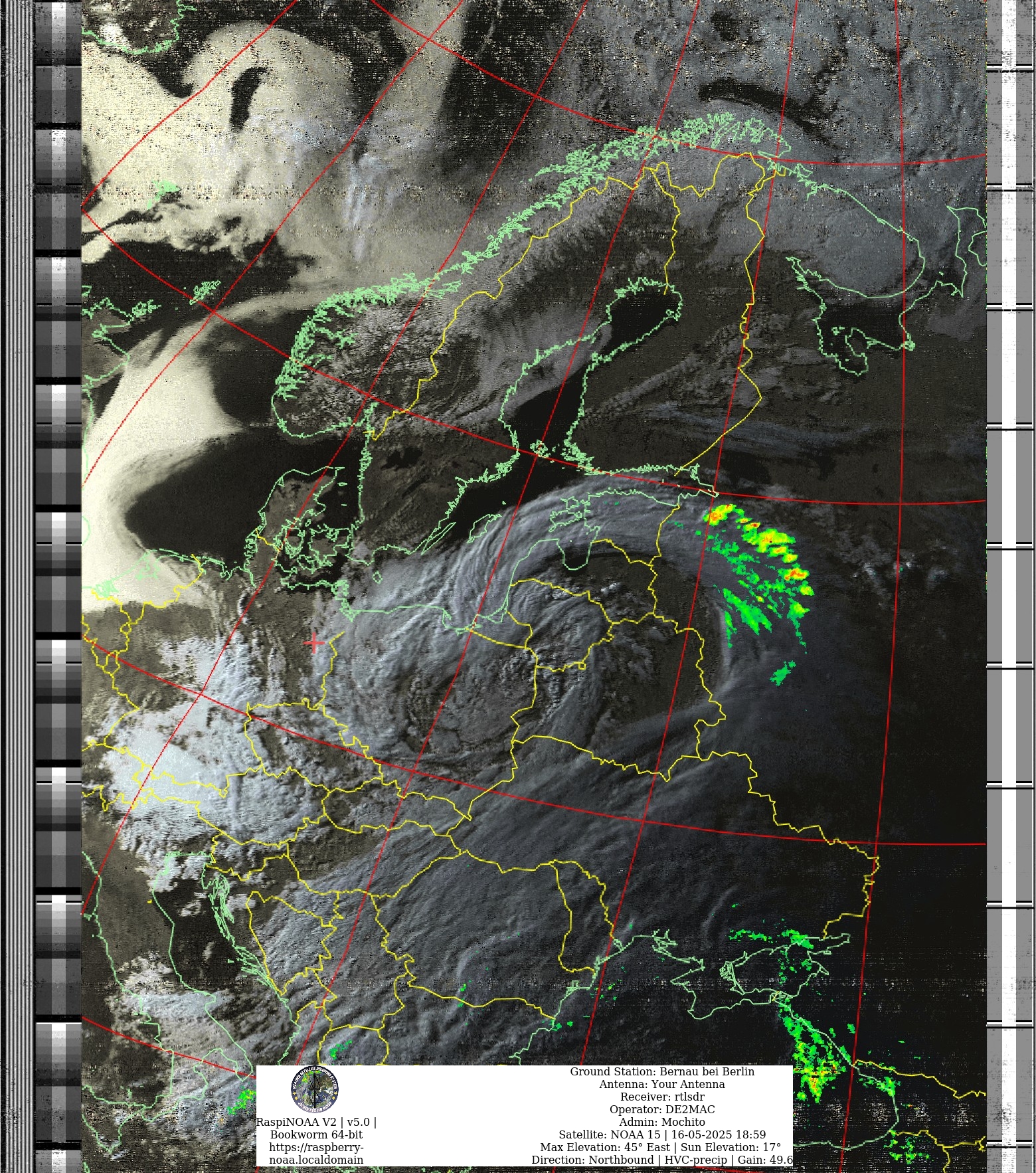
Task: Click the "Receiver: rtlsdr" line
Action: point(662,1097)
